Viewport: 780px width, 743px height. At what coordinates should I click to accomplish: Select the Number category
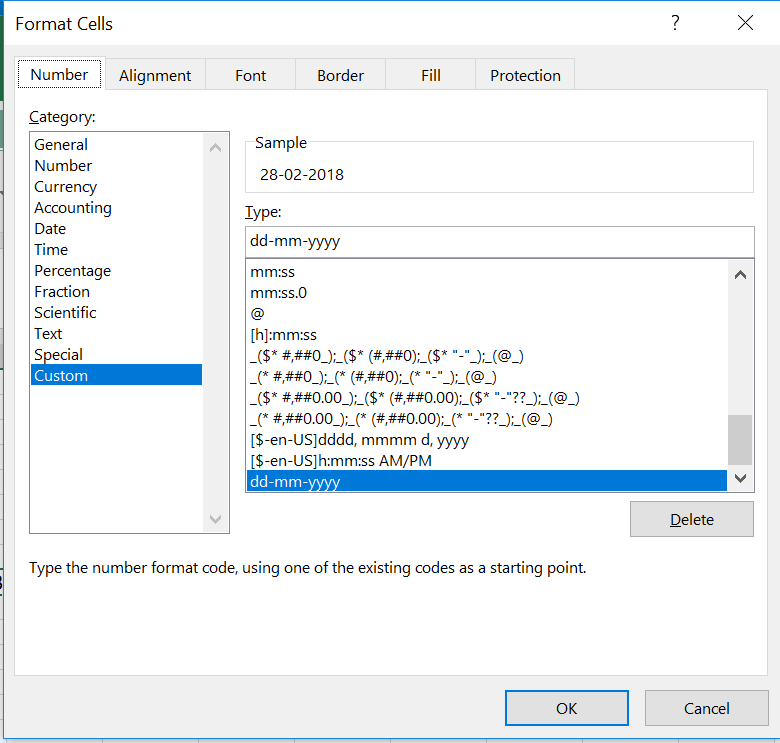click(116, 166)
